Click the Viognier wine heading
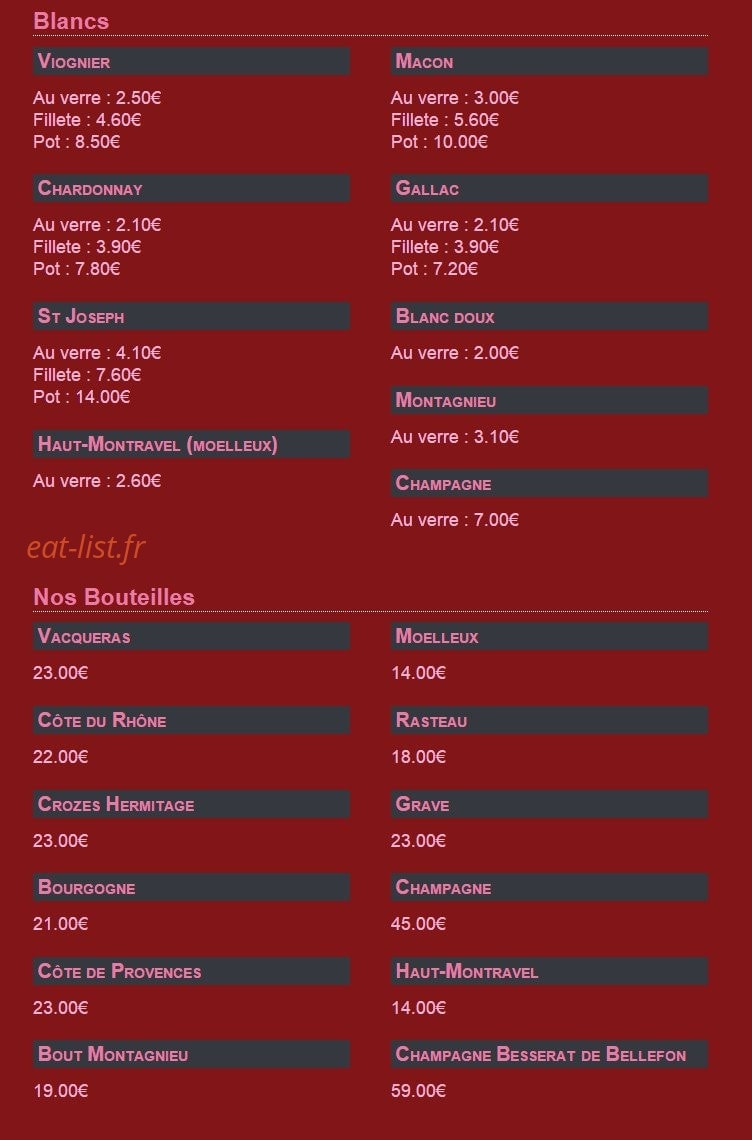This screenshot has height=1140, width=752. point(191,61)
